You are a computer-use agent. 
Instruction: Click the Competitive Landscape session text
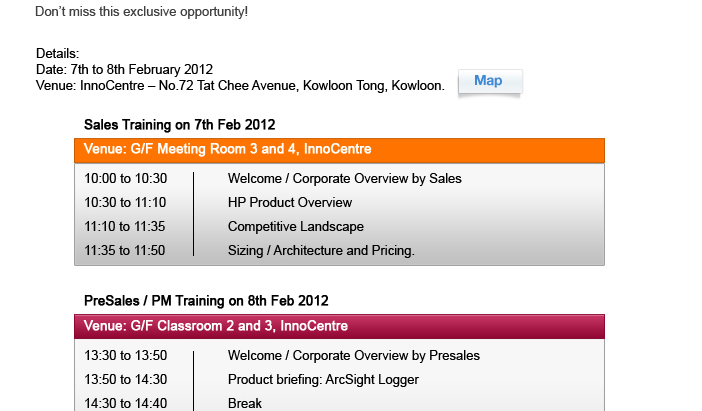[x=296, y=227]
